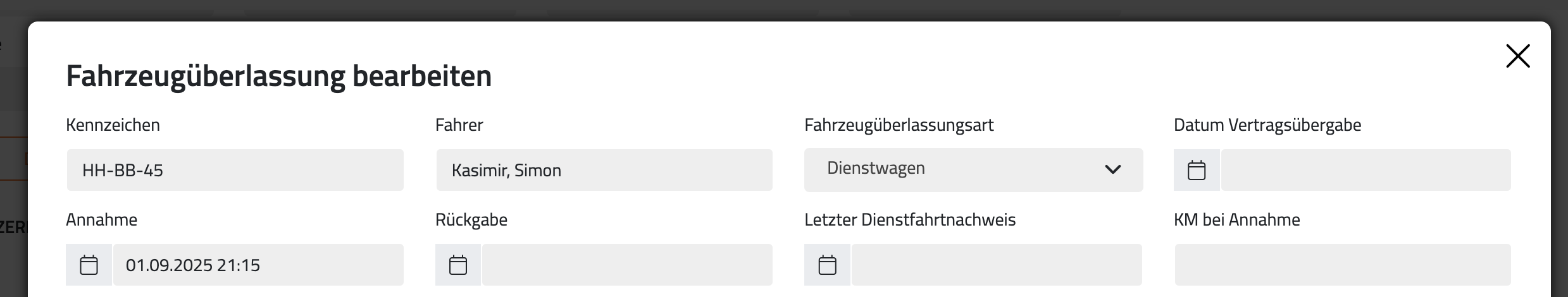Open calendar picker for Datum Vertragsübergabe
The width and height of the screenshot is (1568, 297).
tap(1196, 170)
